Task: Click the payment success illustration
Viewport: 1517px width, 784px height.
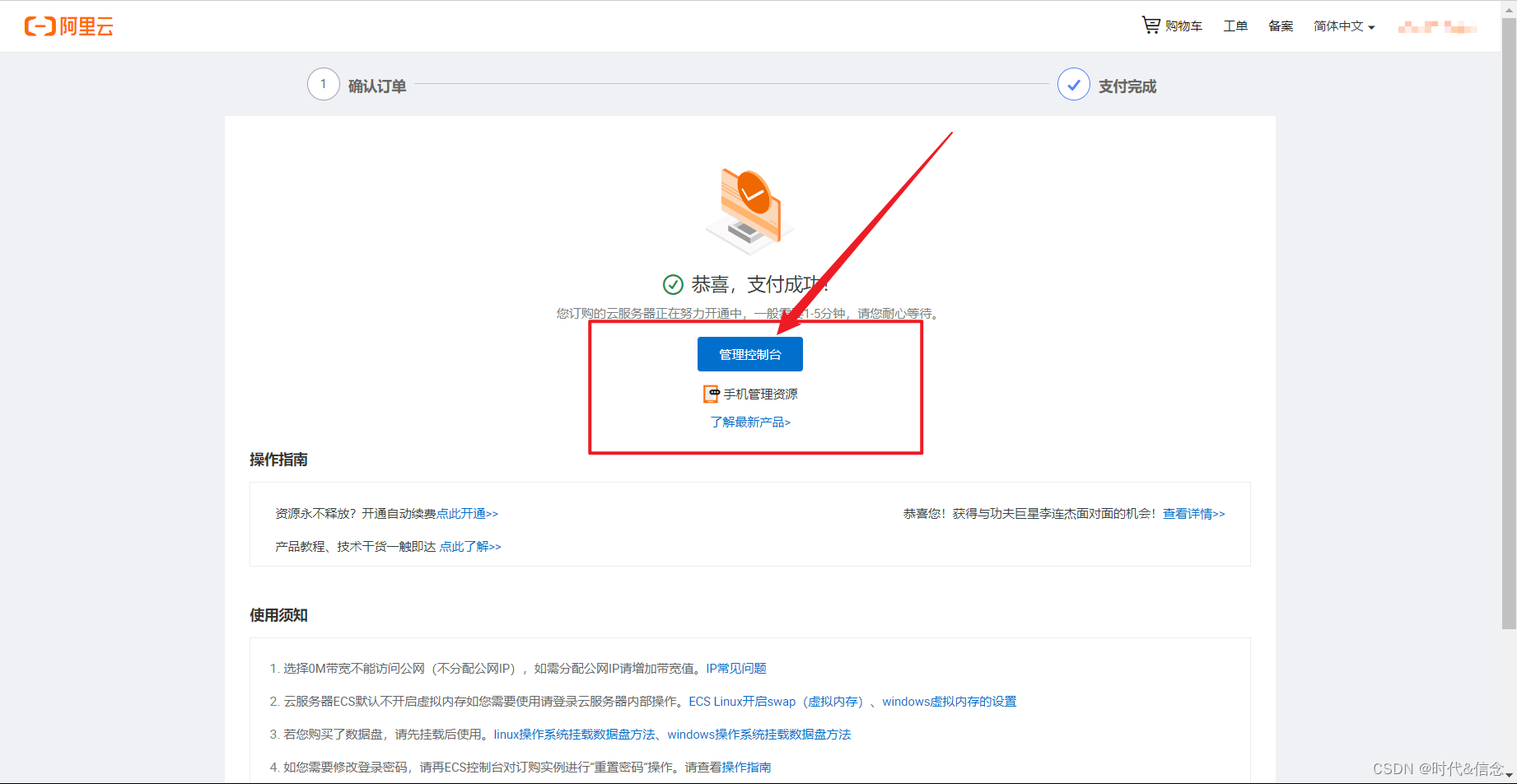Action: click(x=750, y=210)
